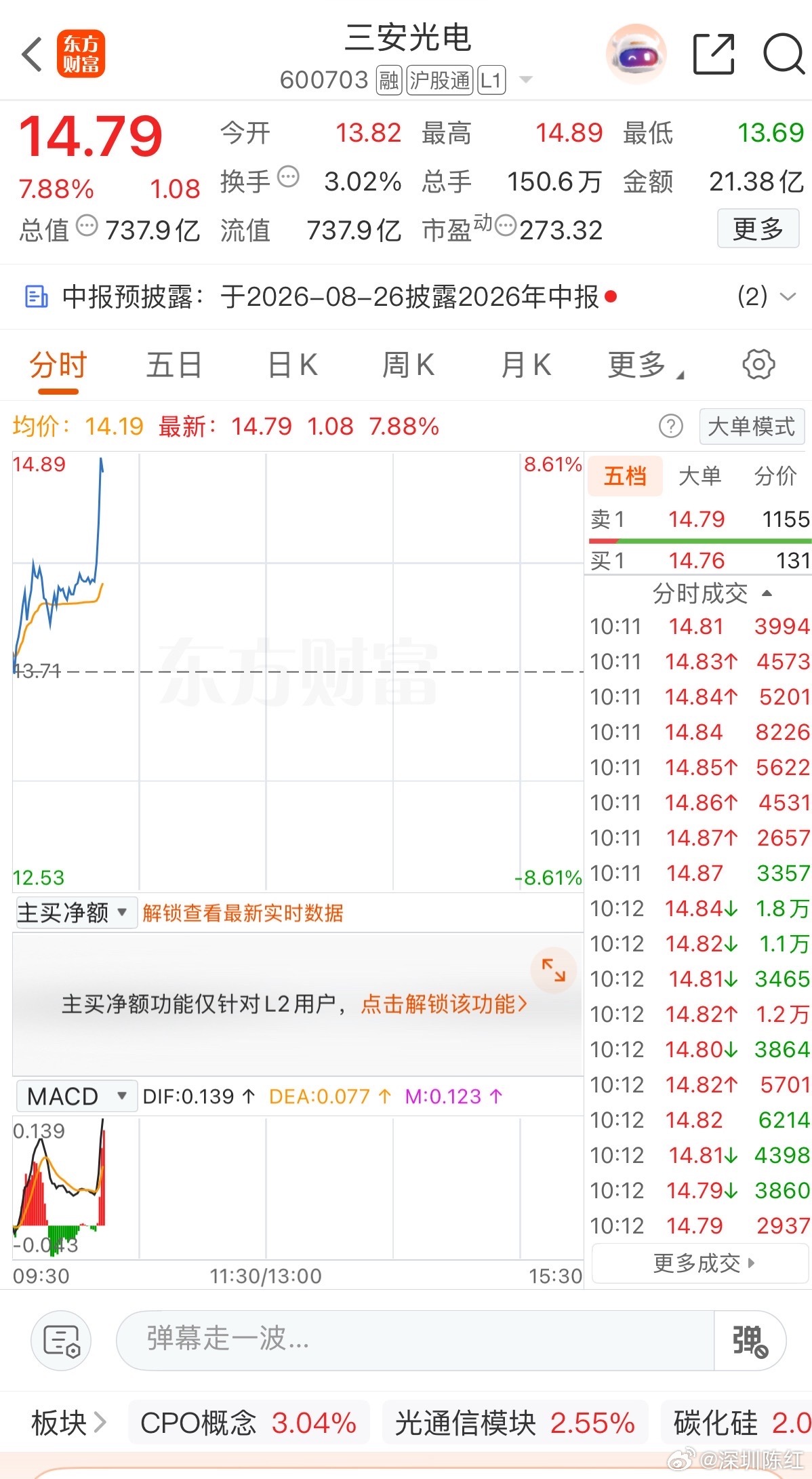Collapse 分时成交 section triangle
812x1479 pixels.
click(767, 593)
